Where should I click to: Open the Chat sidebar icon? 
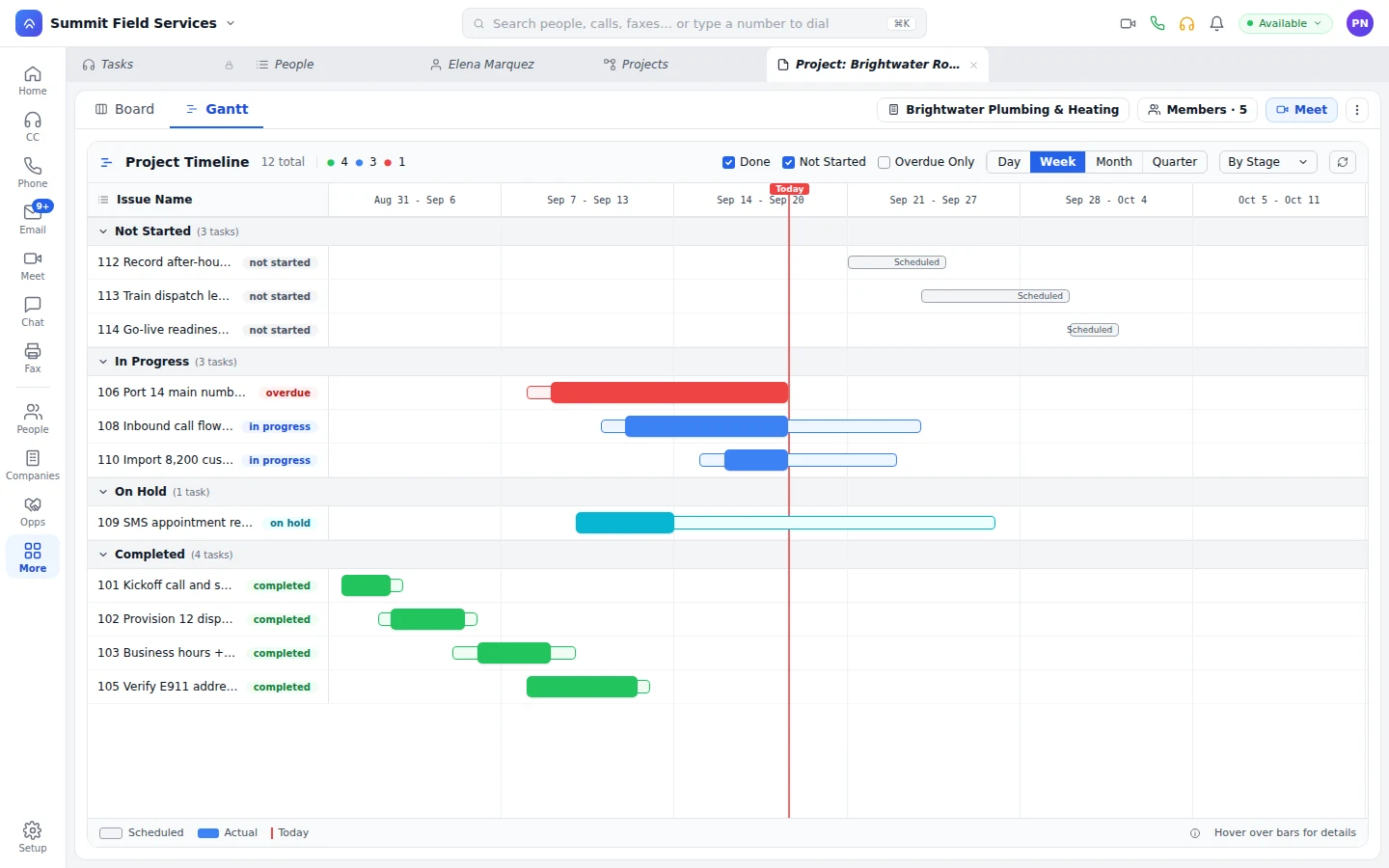tap(33, 312)
